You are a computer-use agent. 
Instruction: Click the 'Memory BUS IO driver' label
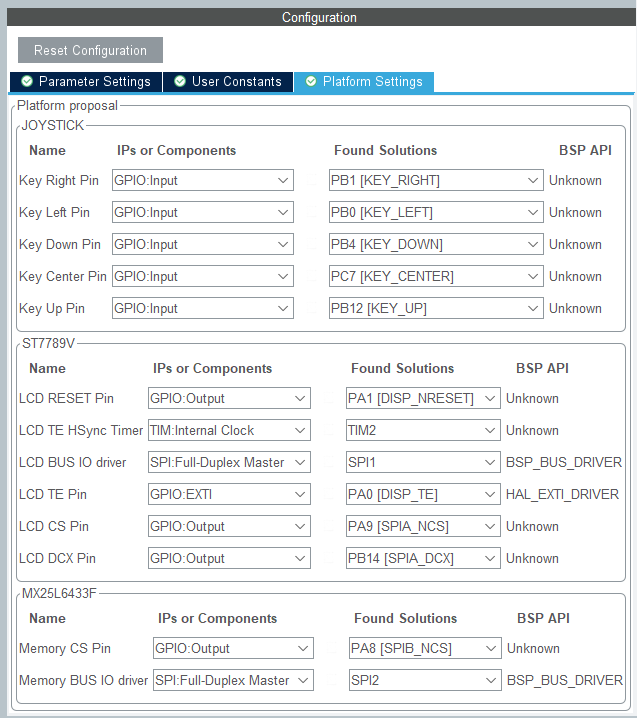coord(83,680)
